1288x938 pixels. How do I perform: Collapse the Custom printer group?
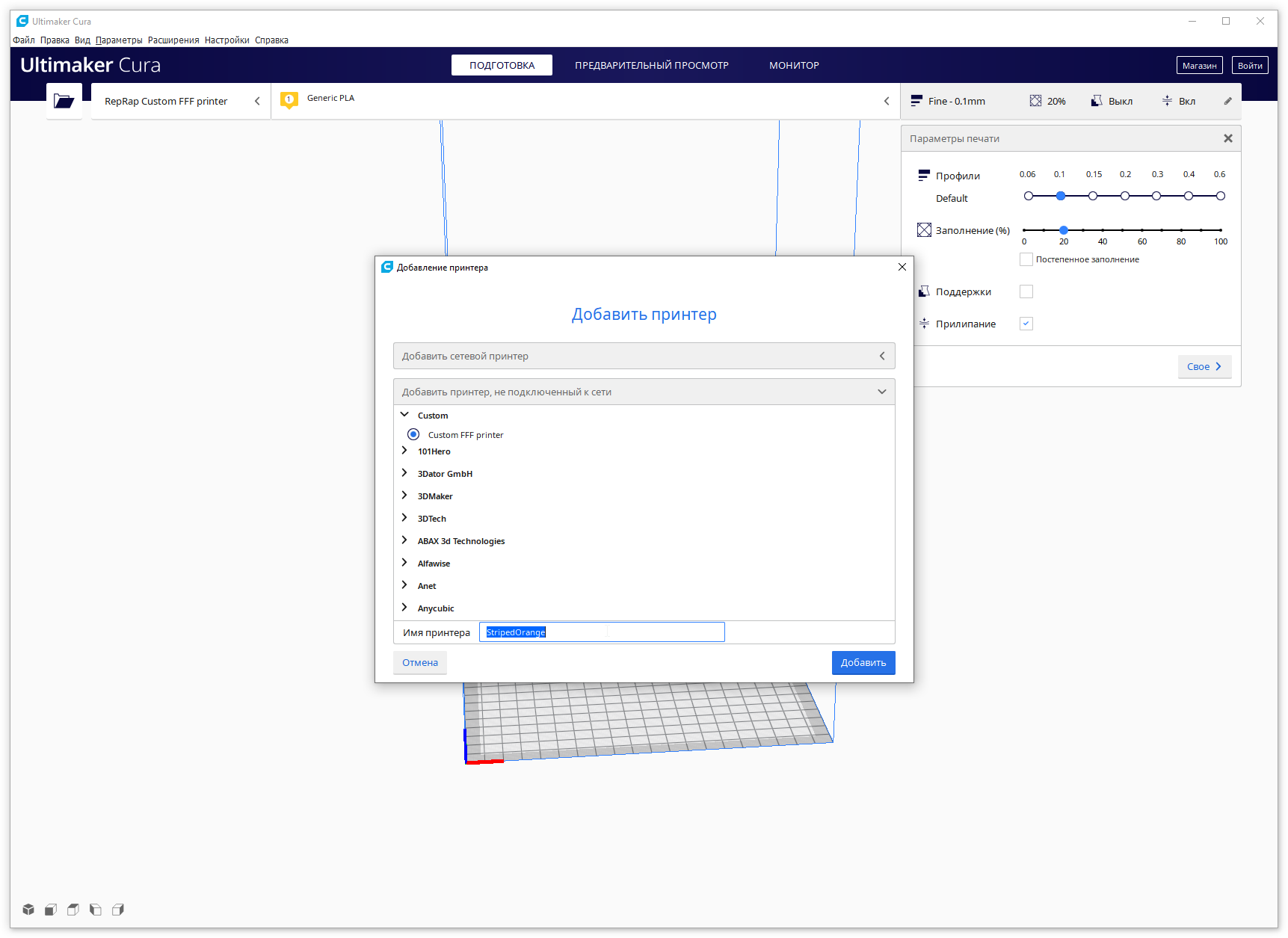click(x=404, y=415)
